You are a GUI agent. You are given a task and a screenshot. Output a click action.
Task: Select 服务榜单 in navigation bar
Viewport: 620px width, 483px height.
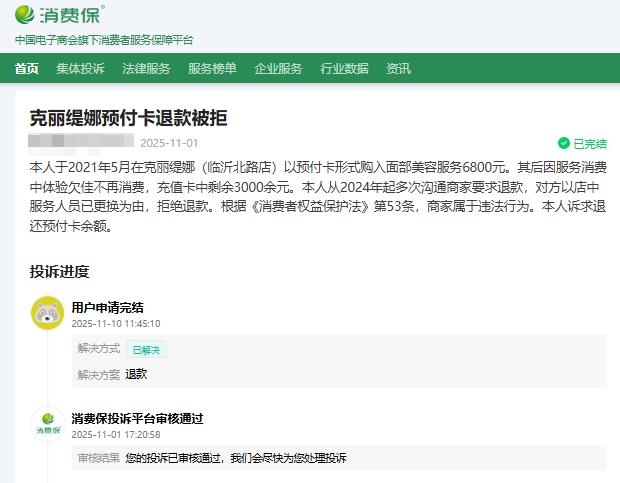pos(212,69)
